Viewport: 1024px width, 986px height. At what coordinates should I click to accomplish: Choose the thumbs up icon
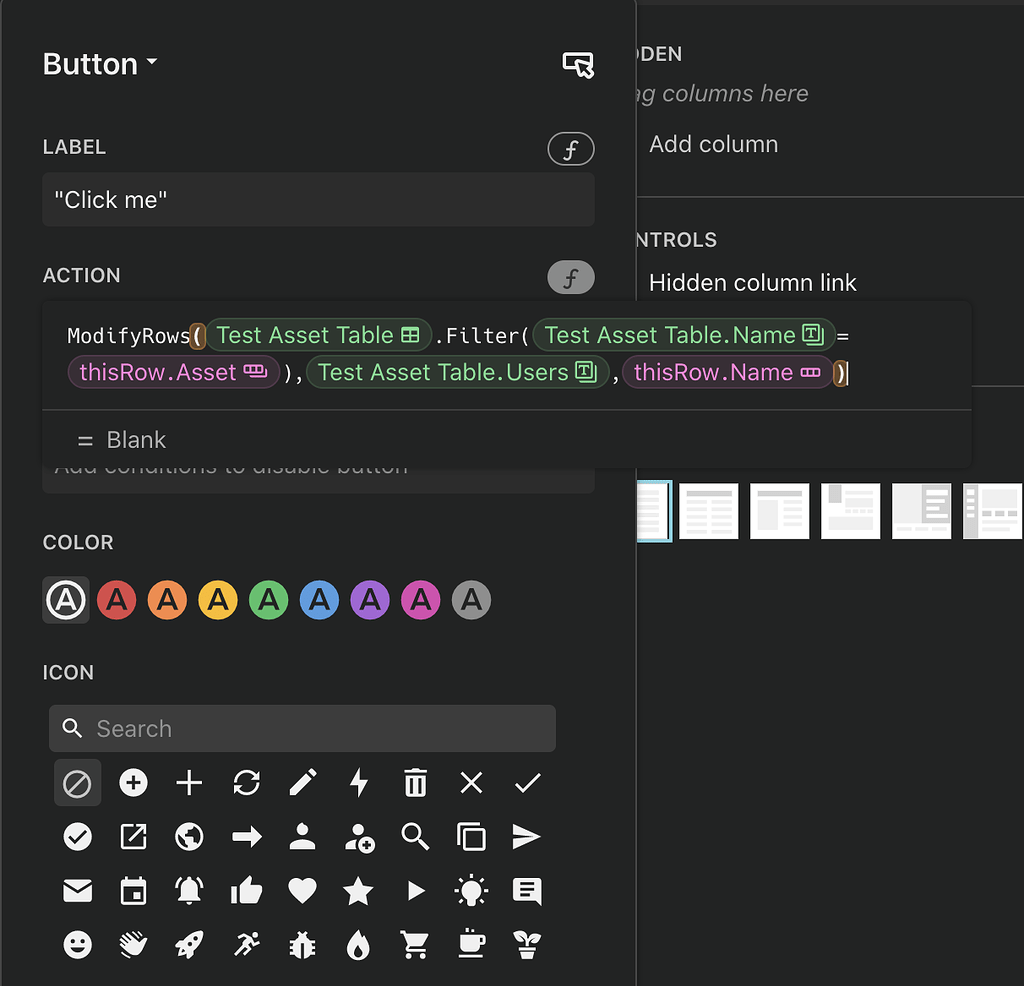246,890
